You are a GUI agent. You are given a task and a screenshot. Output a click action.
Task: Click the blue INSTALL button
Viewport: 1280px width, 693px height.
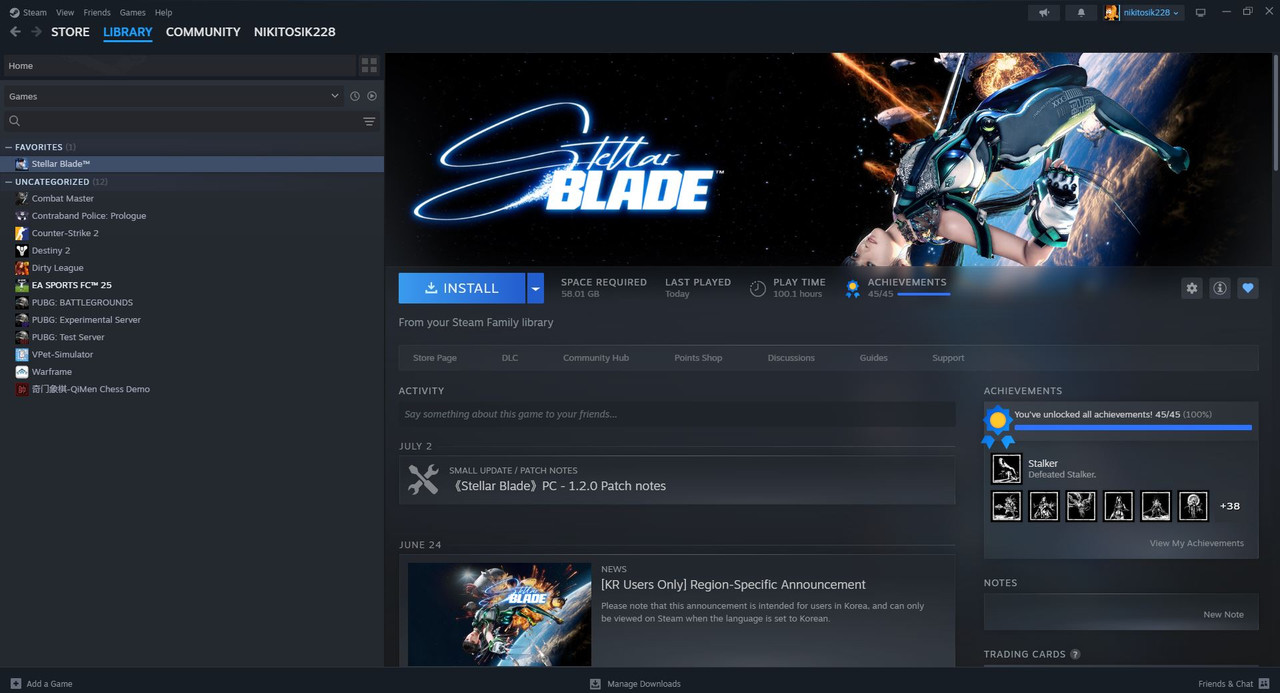click(462, 288)
